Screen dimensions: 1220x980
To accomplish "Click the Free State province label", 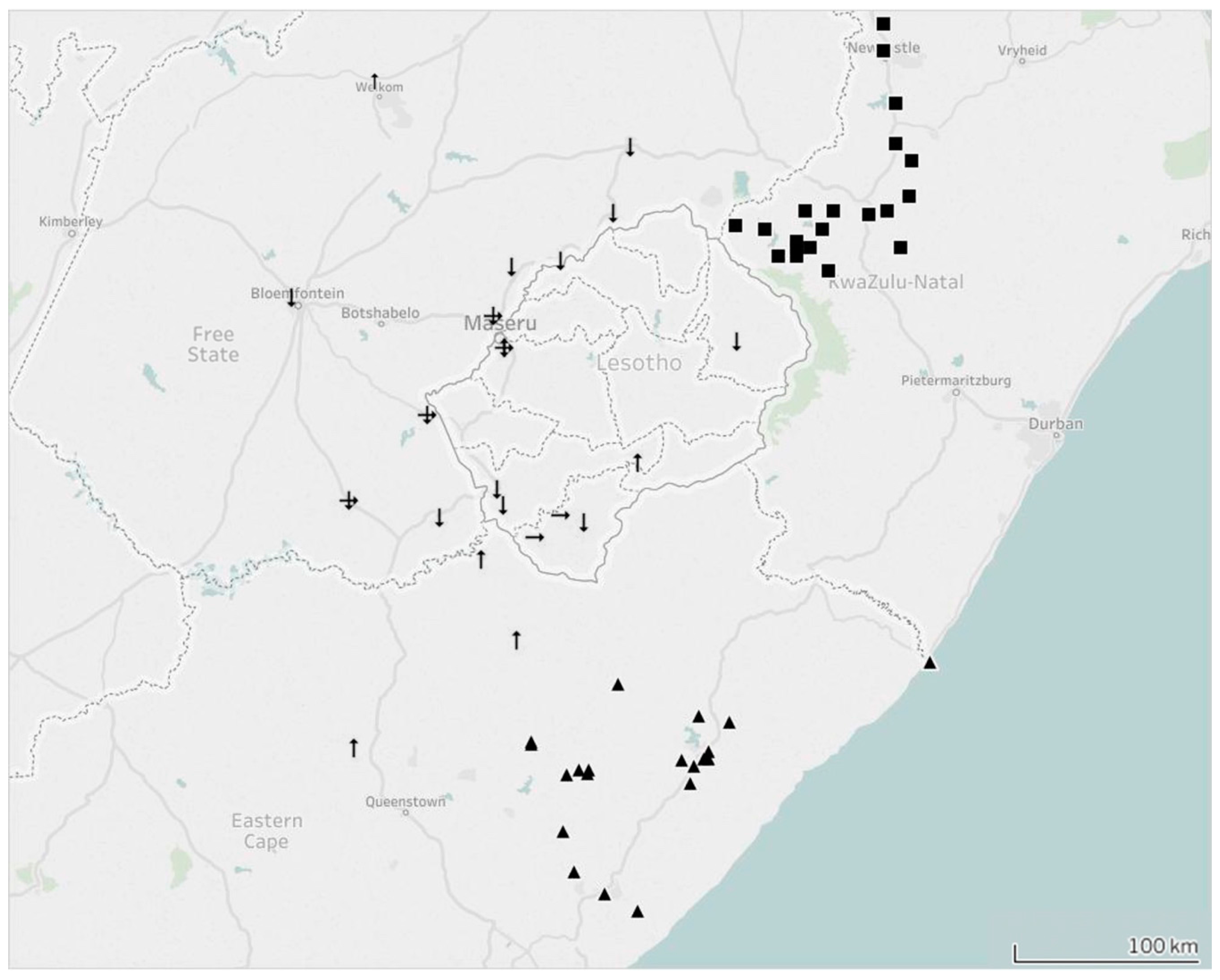I will pyautogui.click(x=213, y=344).
